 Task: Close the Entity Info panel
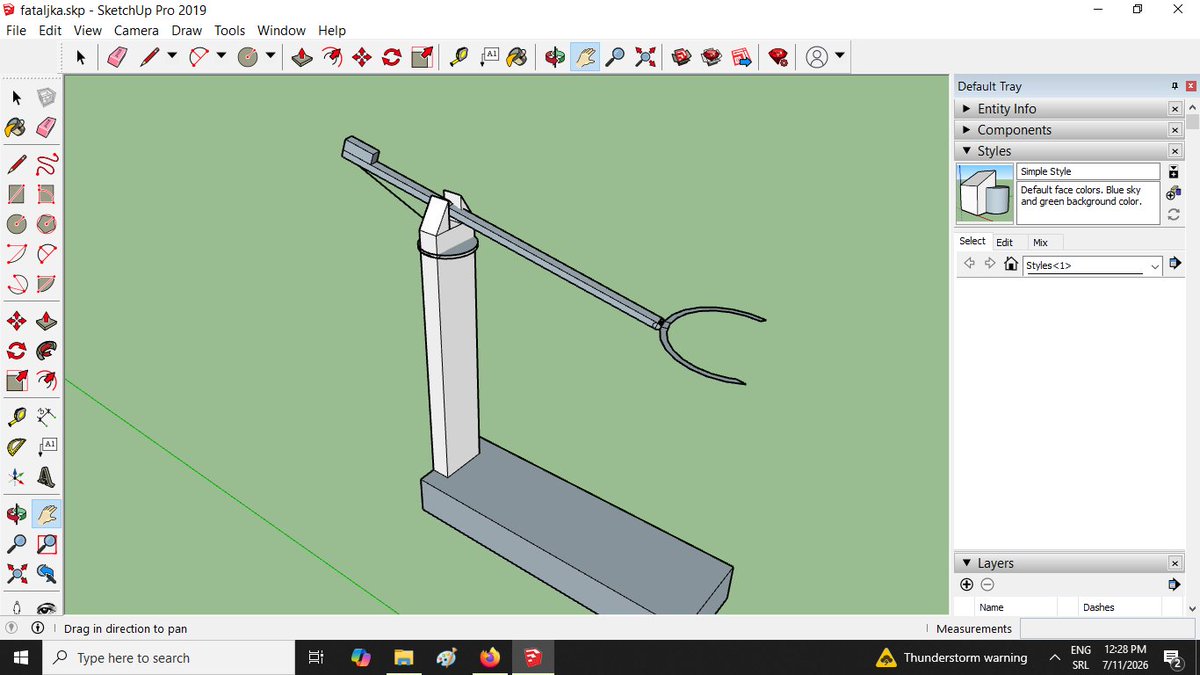pyautogui.click(x=1175, y=108)
